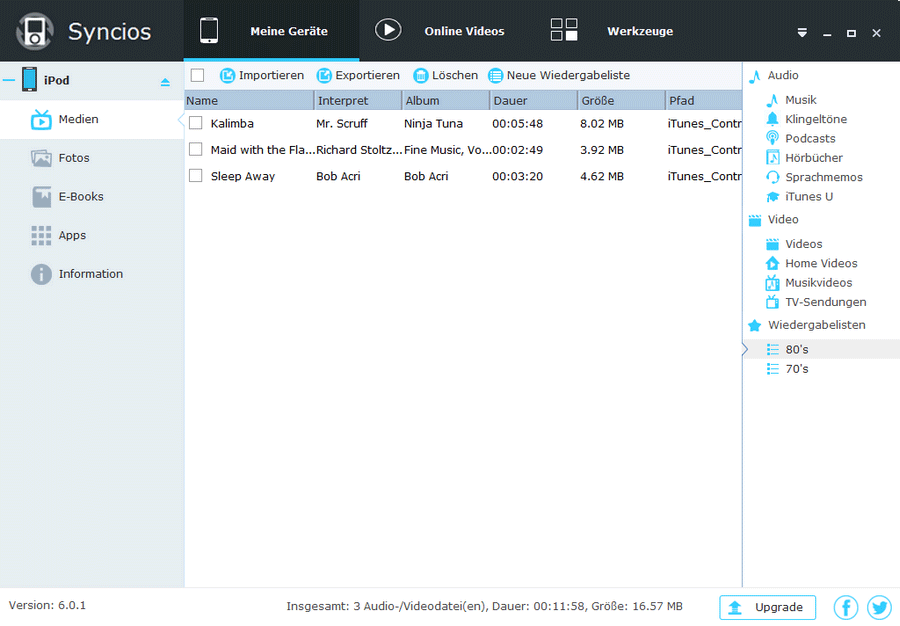The height and width of the screenshot is (626, 900).
Task: Click the Medien TV icon
Action: point(41,119)
